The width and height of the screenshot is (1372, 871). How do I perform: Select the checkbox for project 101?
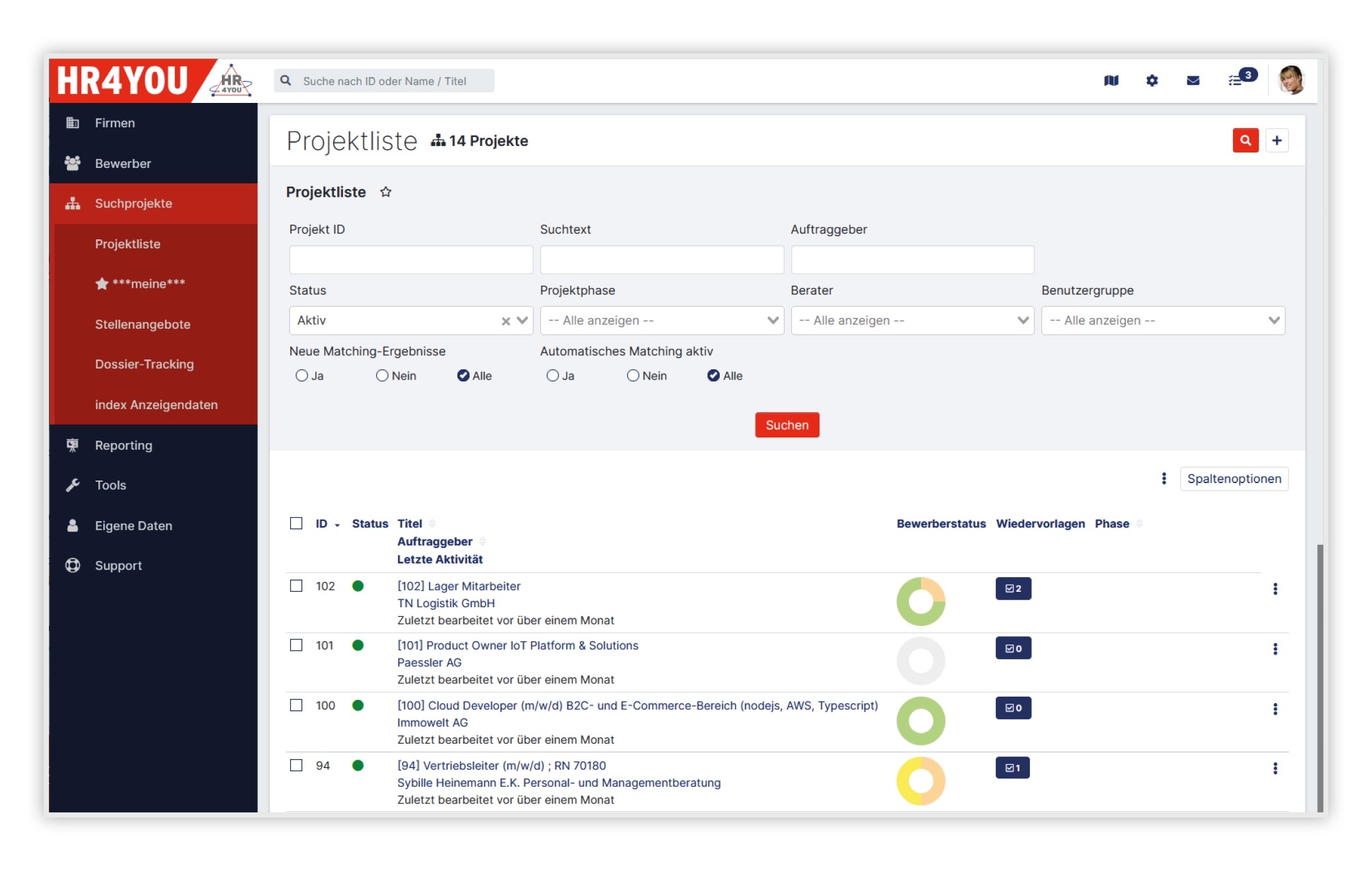[296, 645]
